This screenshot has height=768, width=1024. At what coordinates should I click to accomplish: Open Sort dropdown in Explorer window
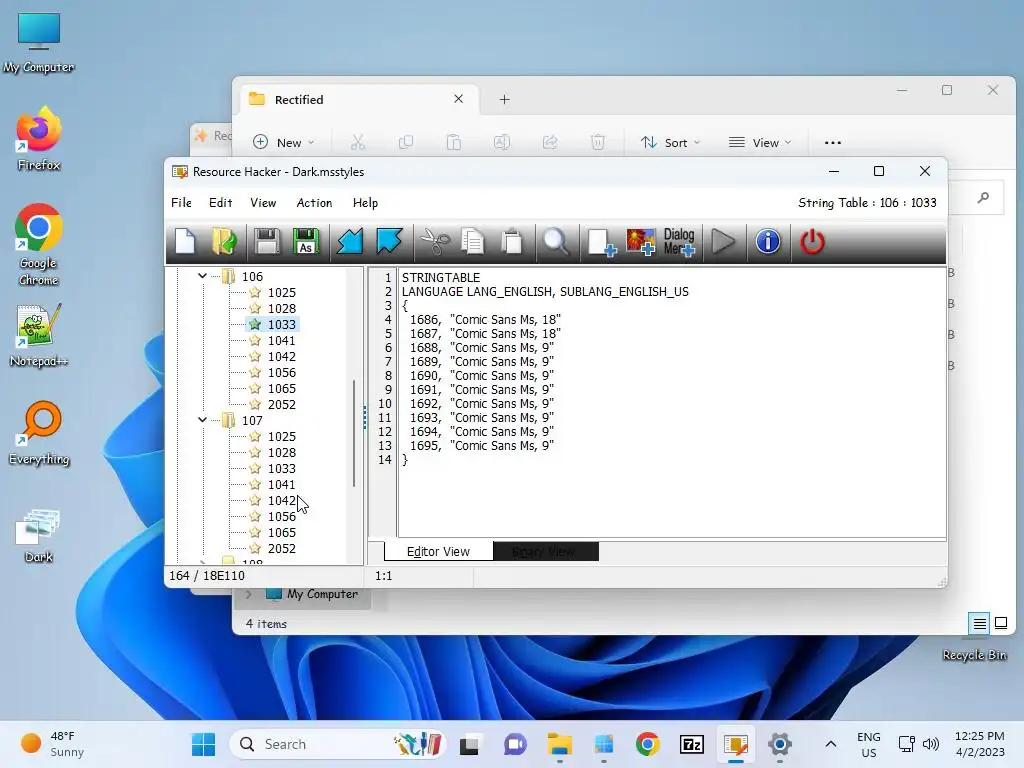click(x=670, y=142)
